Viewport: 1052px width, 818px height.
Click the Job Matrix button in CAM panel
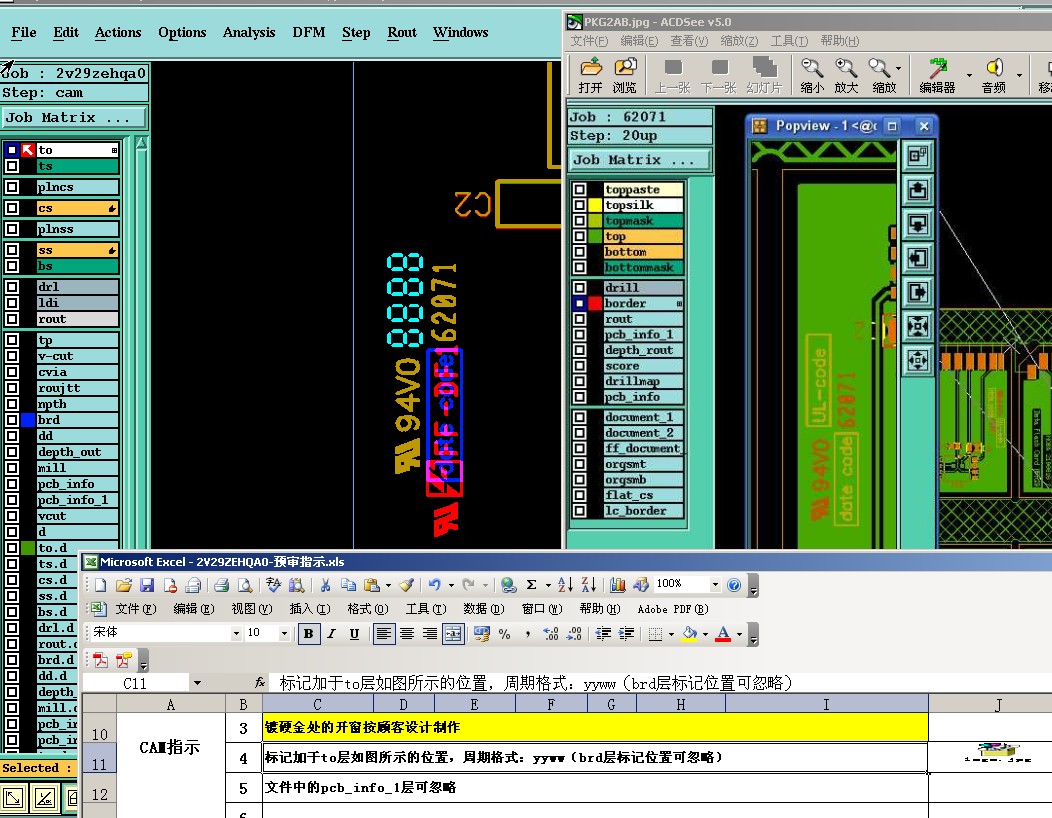[x=74, y=117]
